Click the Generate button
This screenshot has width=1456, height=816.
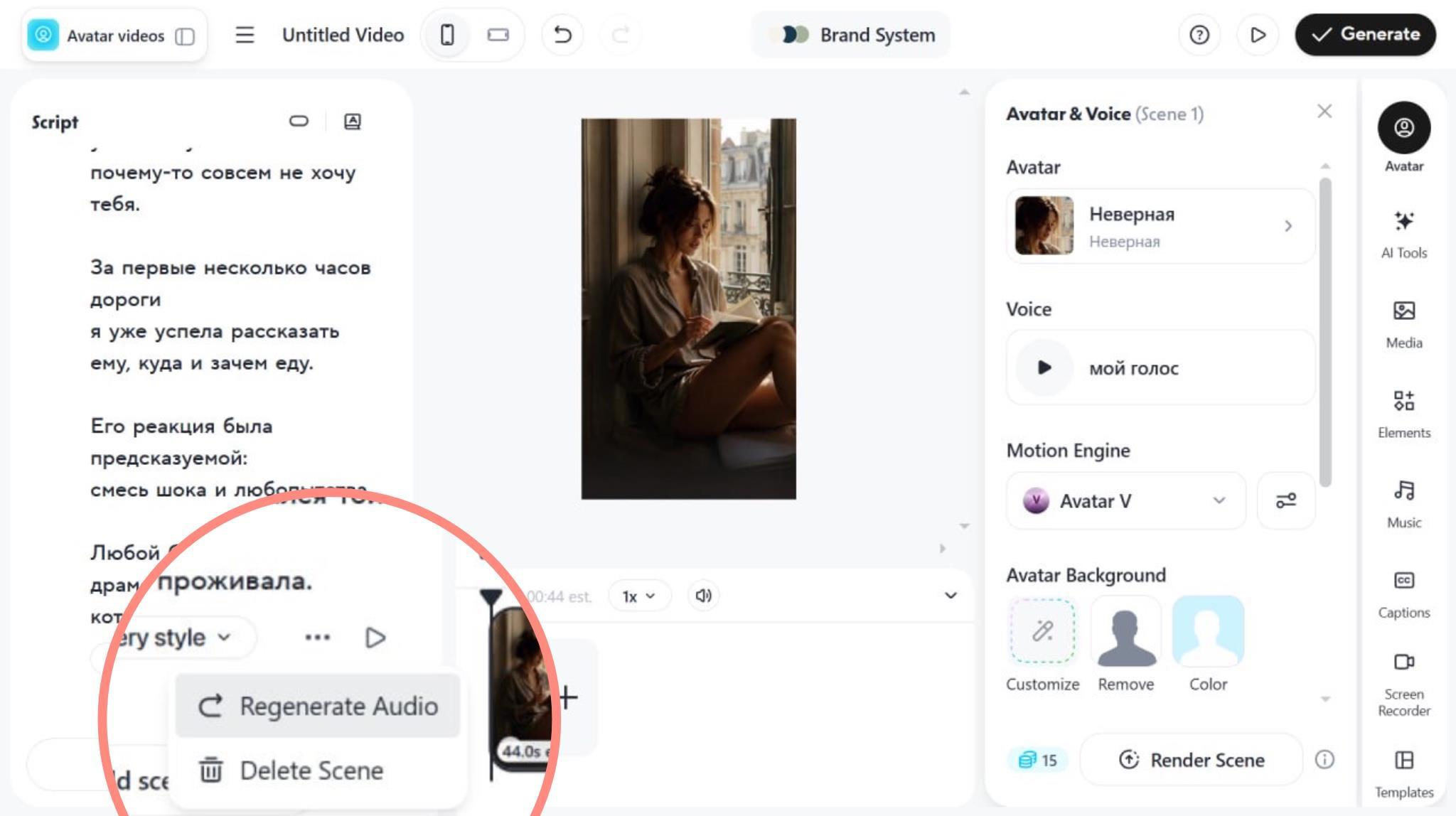[x=1365, y=35]
